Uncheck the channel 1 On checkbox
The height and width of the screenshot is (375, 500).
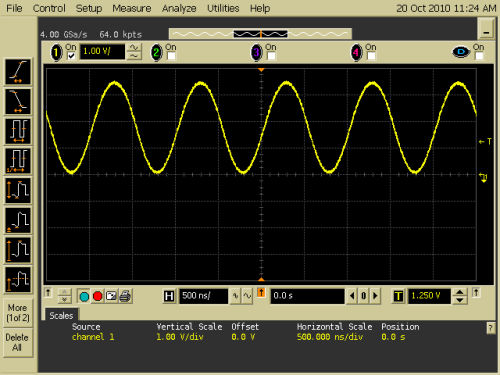click(71, 56)
